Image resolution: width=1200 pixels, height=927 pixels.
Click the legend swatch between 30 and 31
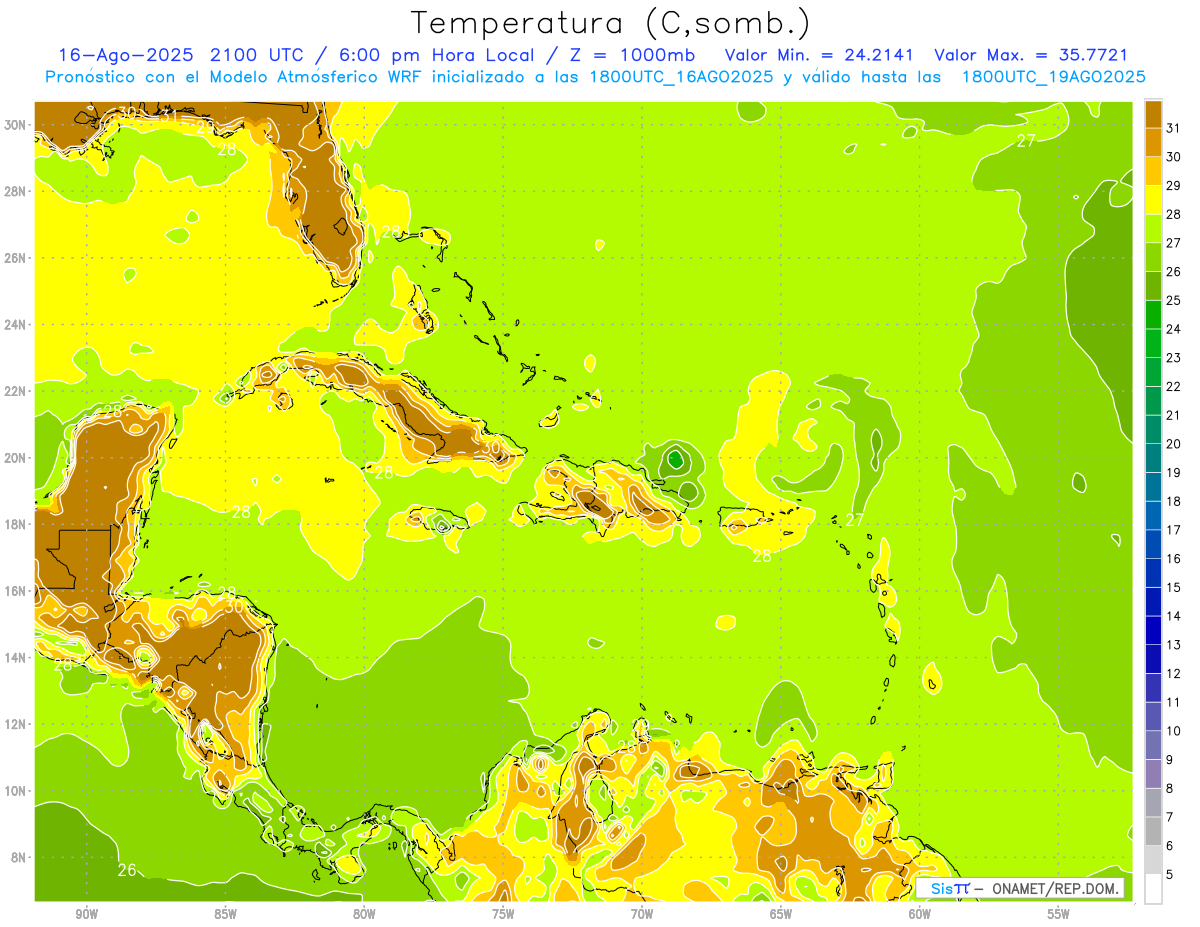(x=1153, y=141)
